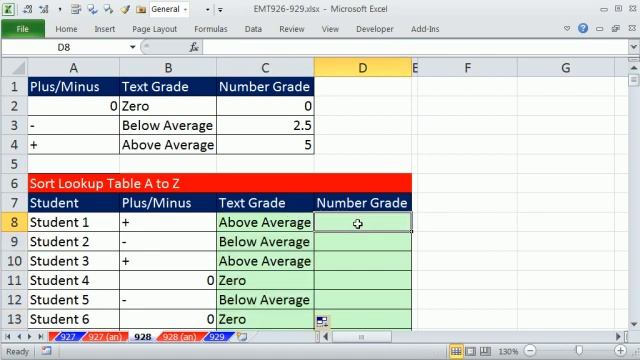The height and width of the screenshot is (360, 640).
Task: Minimize the ribbon with the caret icon
Action: coord(567,29)
